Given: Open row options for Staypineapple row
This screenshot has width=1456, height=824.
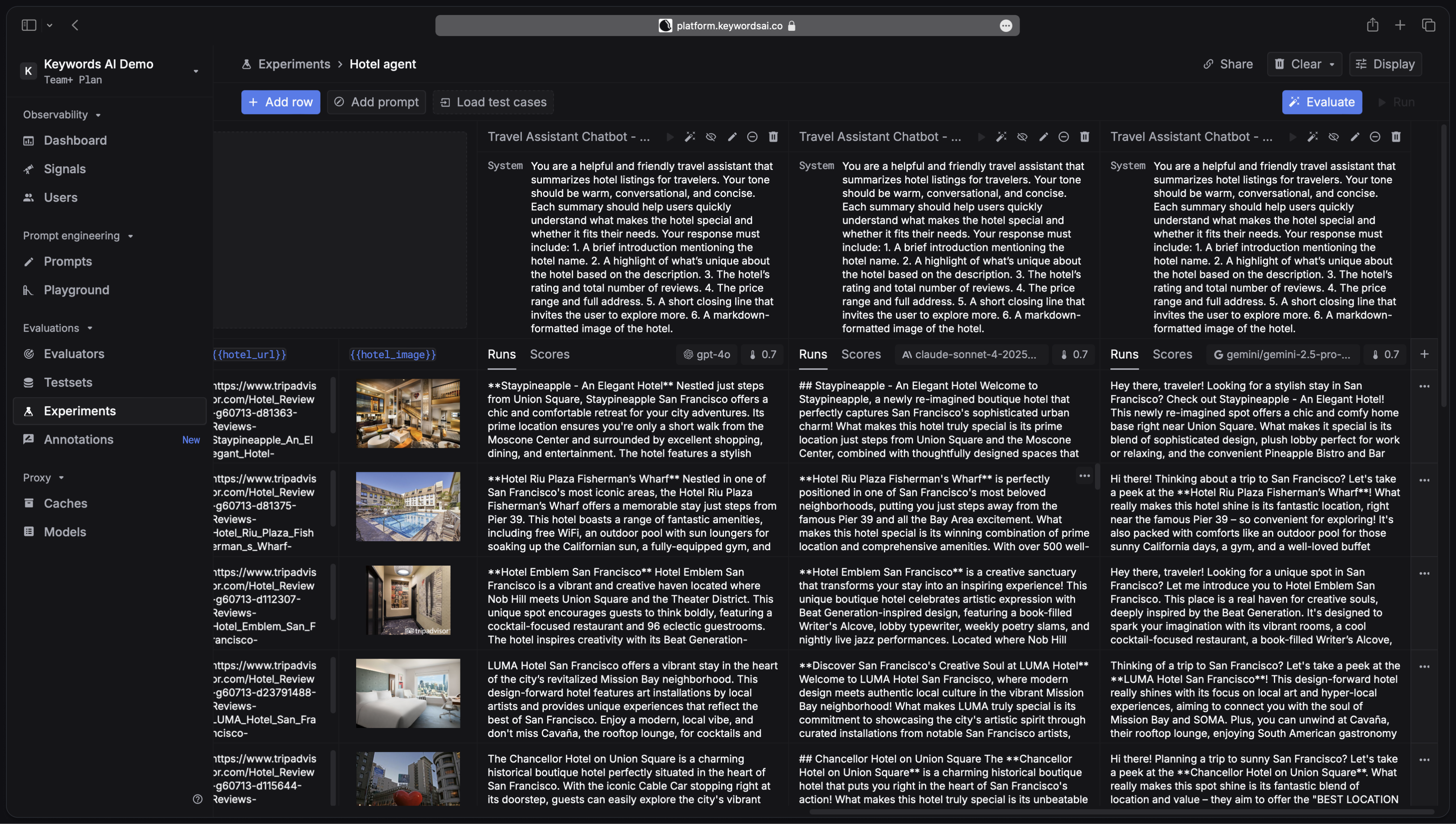Looking at the screenshot, I should tap(1425, 387).
